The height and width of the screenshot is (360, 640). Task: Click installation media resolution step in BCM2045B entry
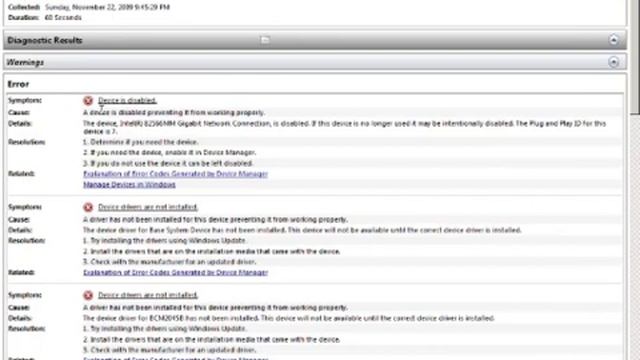(x=211, y=340)
